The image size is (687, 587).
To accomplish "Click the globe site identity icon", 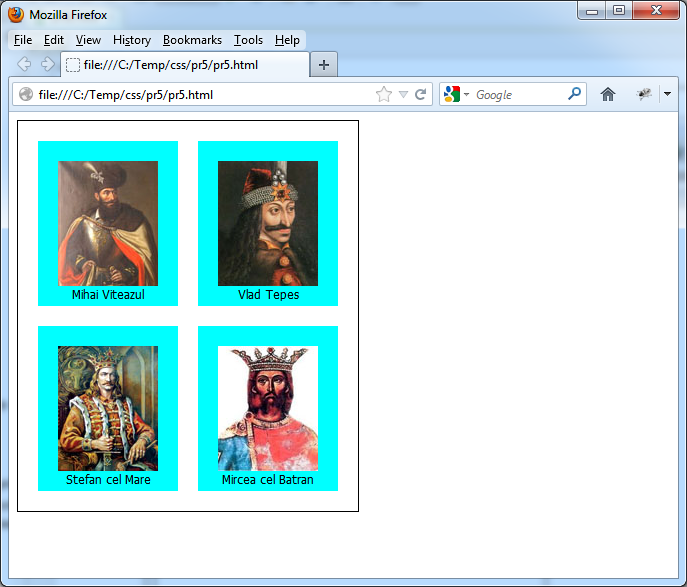I will point(26,94).
